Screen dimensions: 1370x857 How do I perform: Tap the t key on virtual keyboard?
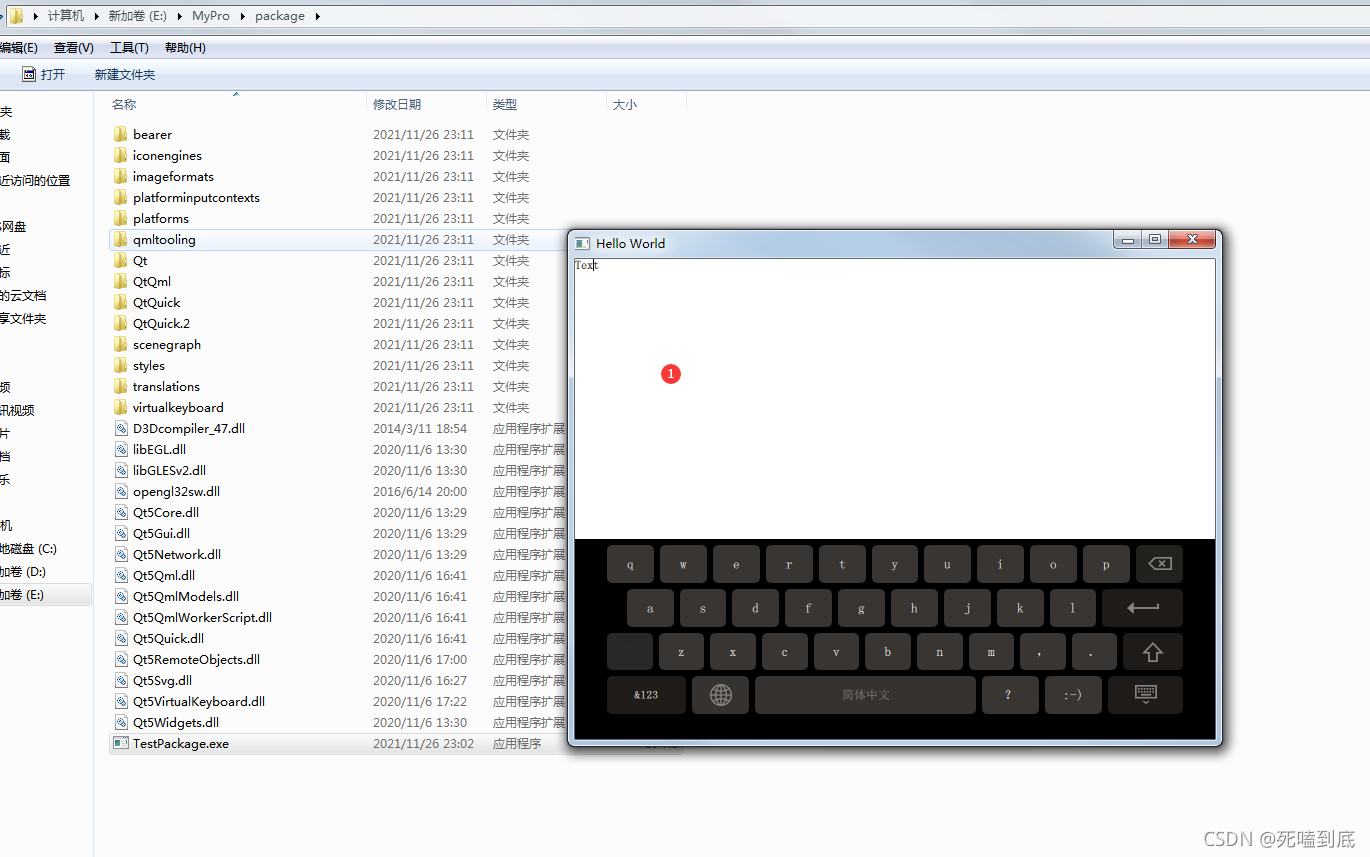point(842,564)
